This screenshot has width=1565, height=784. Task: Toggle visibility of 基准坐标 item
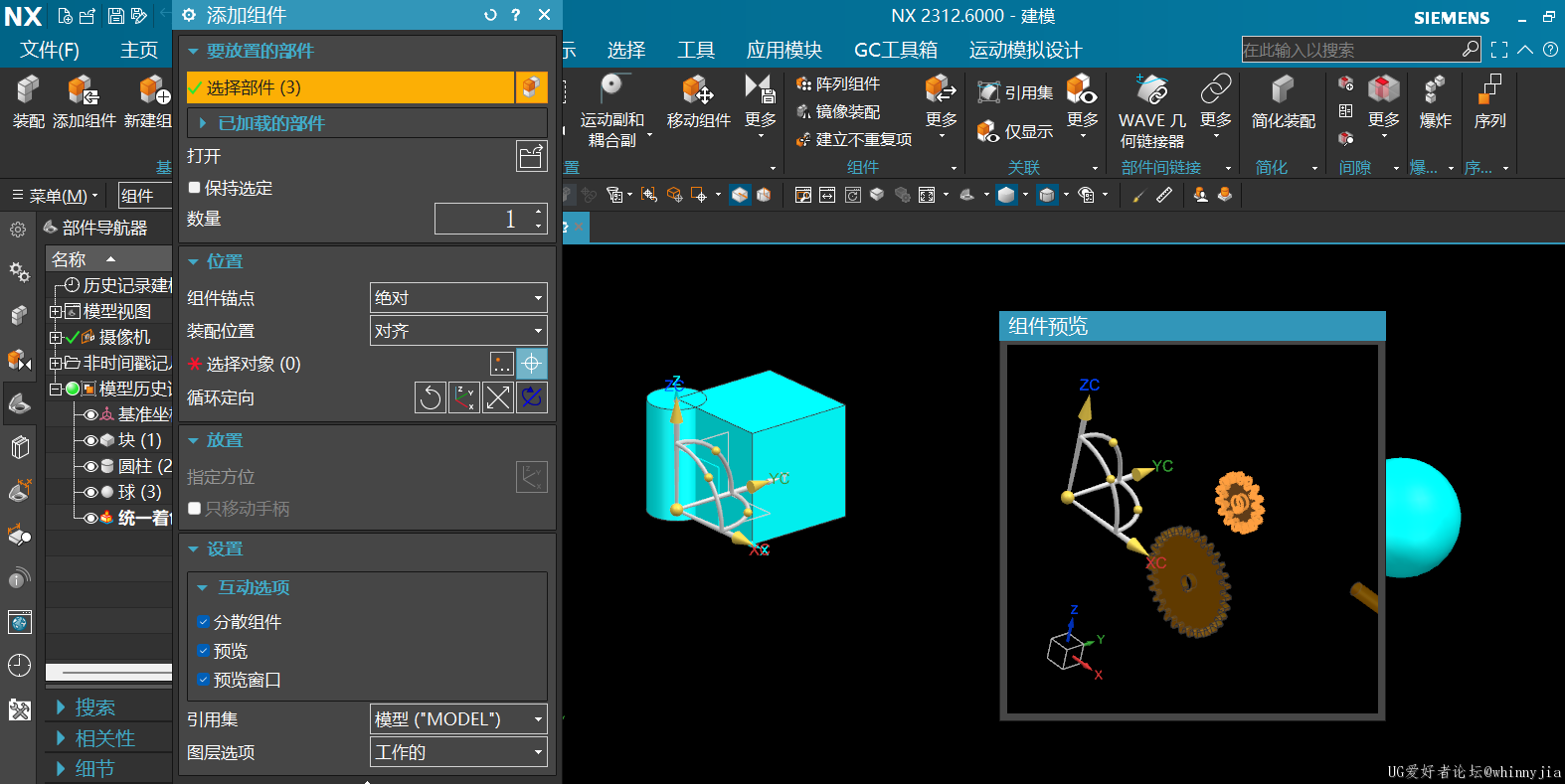[90, 414]
